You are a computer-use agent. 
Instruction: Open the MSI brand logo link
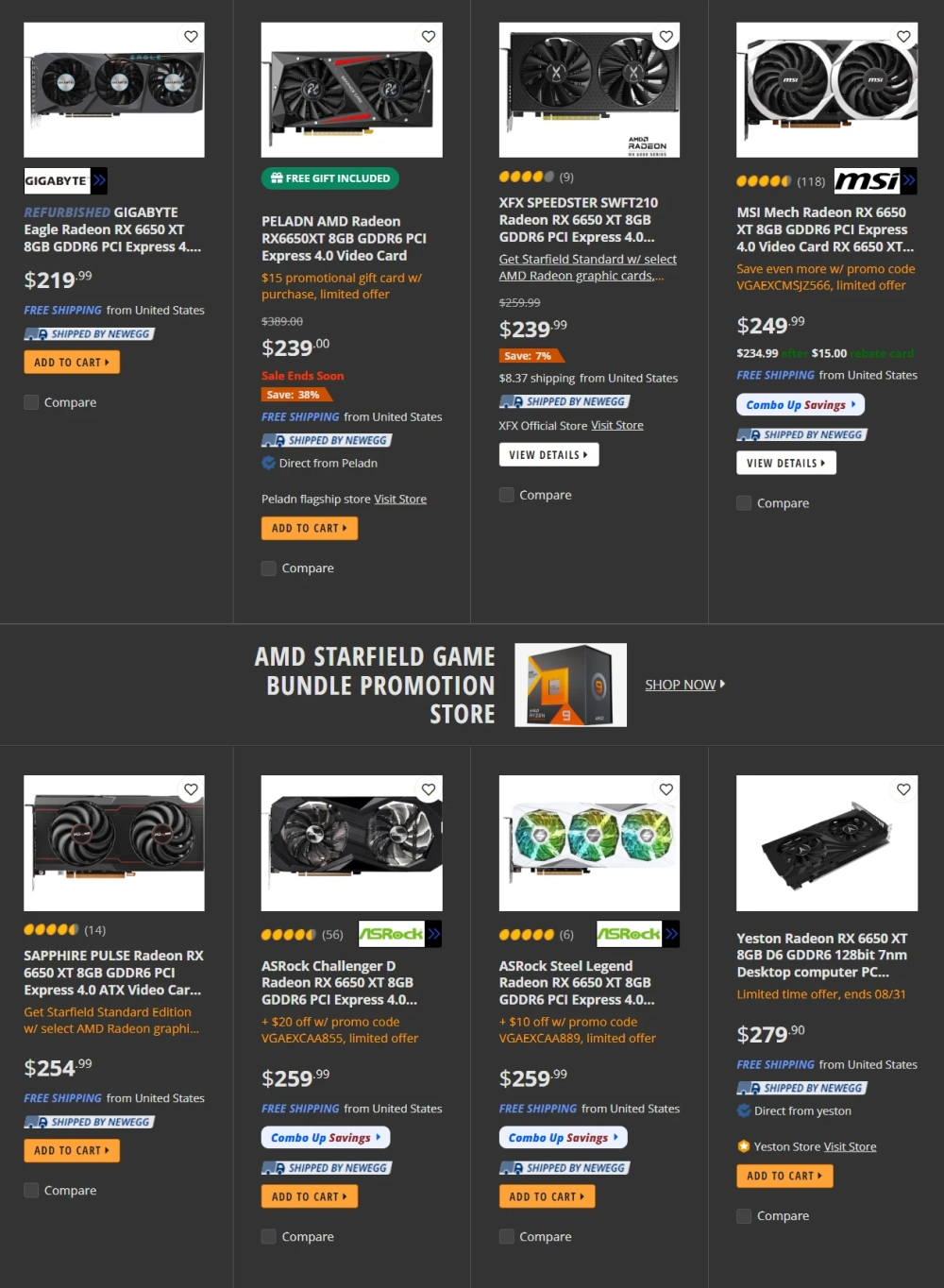pos(875,180)
